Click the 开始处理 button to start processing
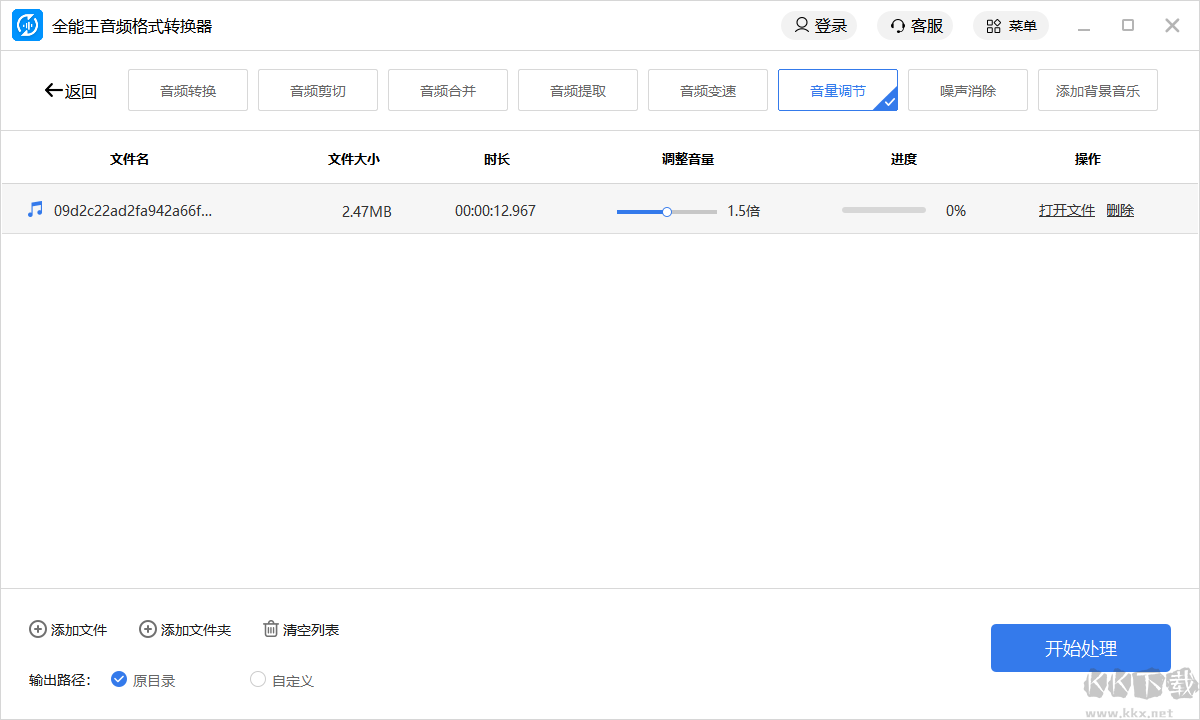The height and width of the screenshot is (720, 1200). coord(1080,647)
